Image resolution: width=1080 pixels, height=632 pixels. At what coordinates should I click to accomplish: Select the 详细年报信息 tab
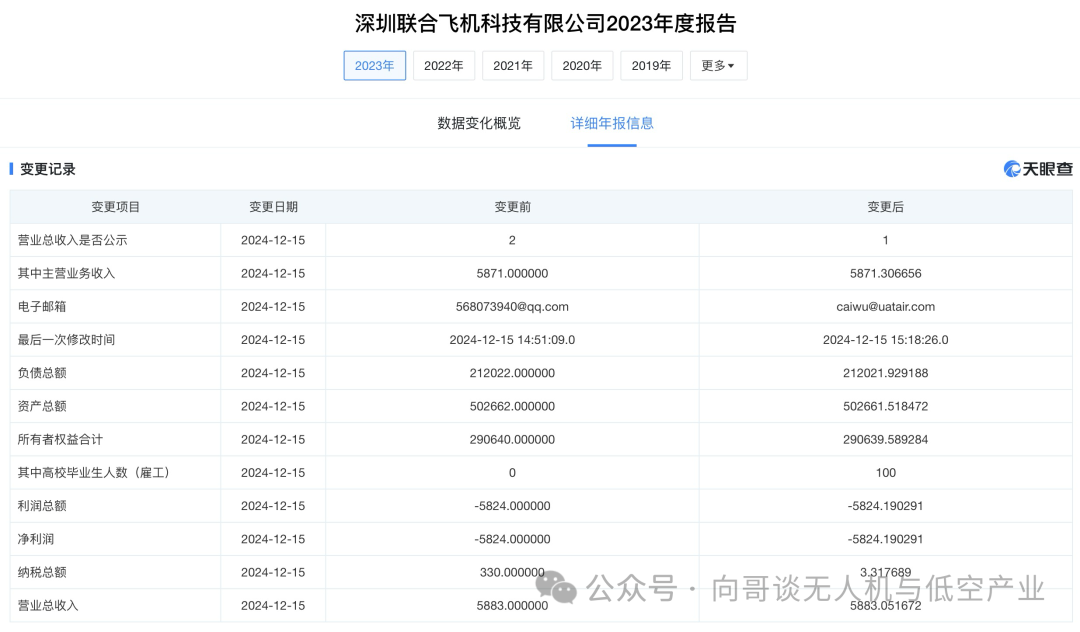click(x=611, y=122)
